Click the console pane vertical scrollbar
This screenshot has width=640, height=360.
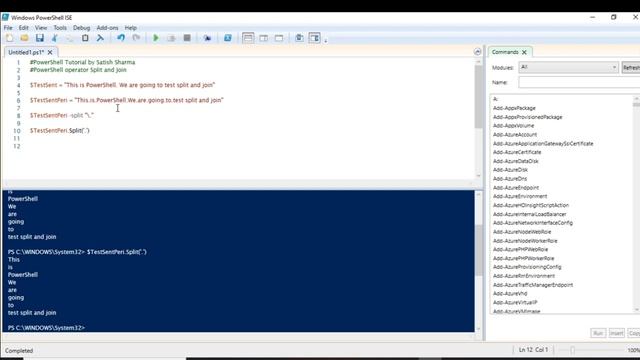pos(478,250)
